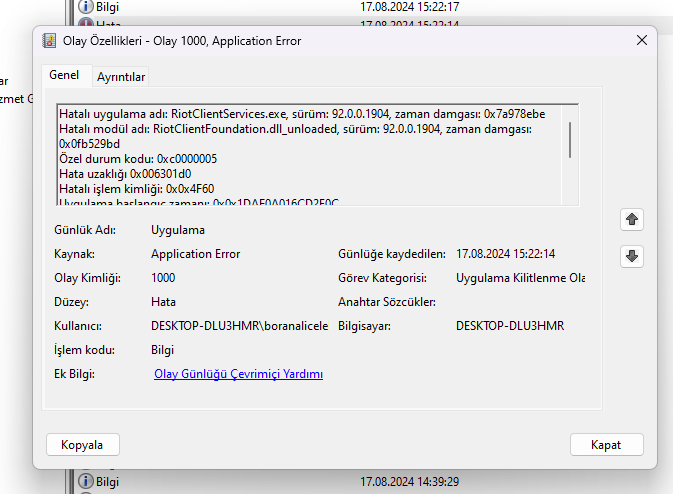This screenshot has height=494, width=673.
Task: Click the Hata uzaklığı 0x006301d0 line
Action: [x=125, y=174]
